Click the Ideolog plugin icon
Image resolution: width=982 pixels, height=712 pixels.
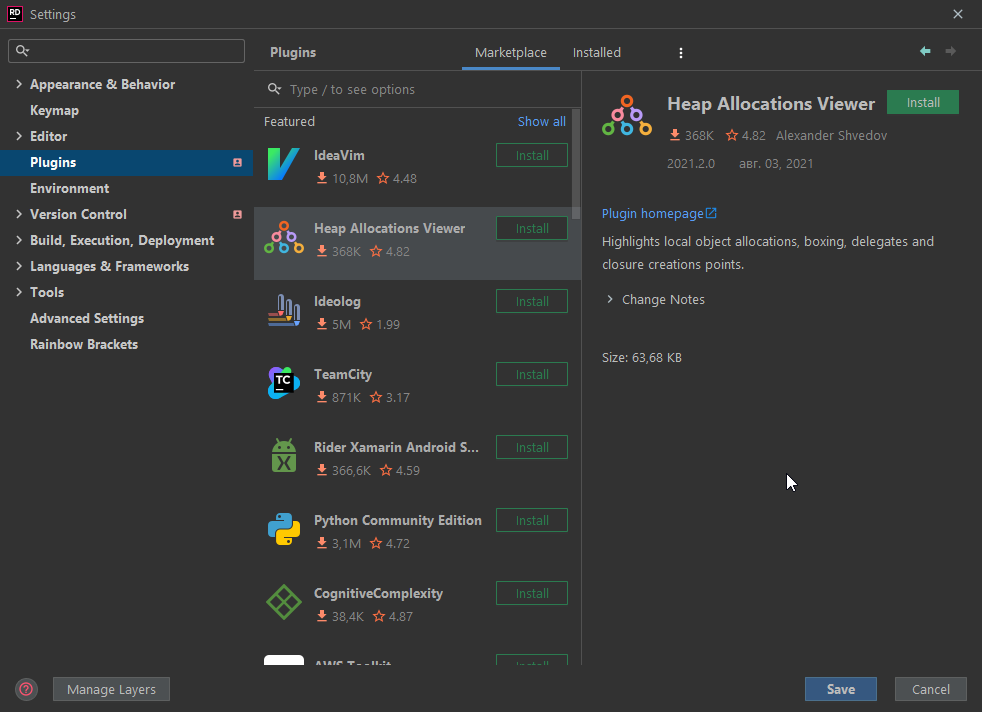point(284,310)
